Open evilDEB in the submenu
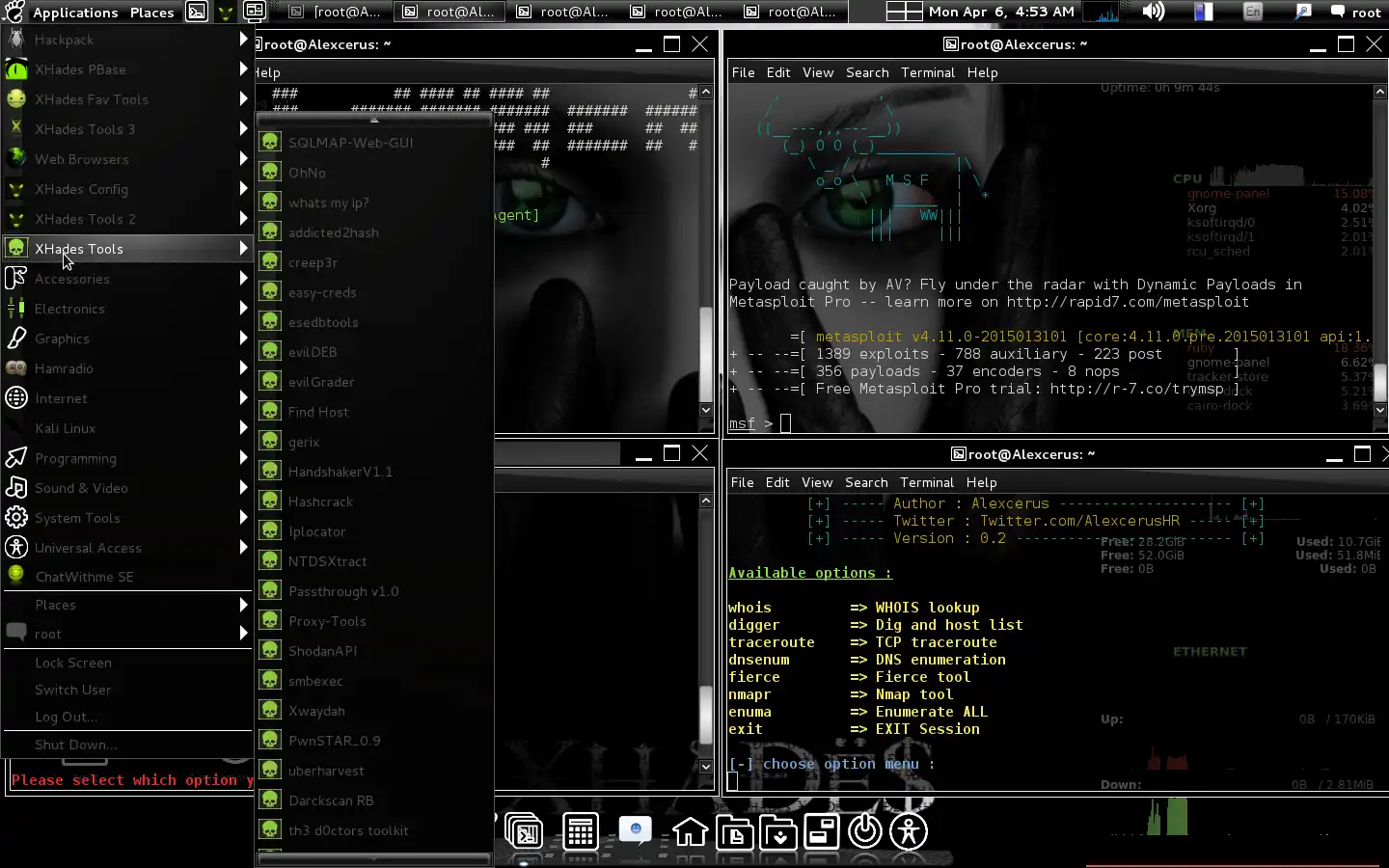1389x868 pixels. [374, 351]
